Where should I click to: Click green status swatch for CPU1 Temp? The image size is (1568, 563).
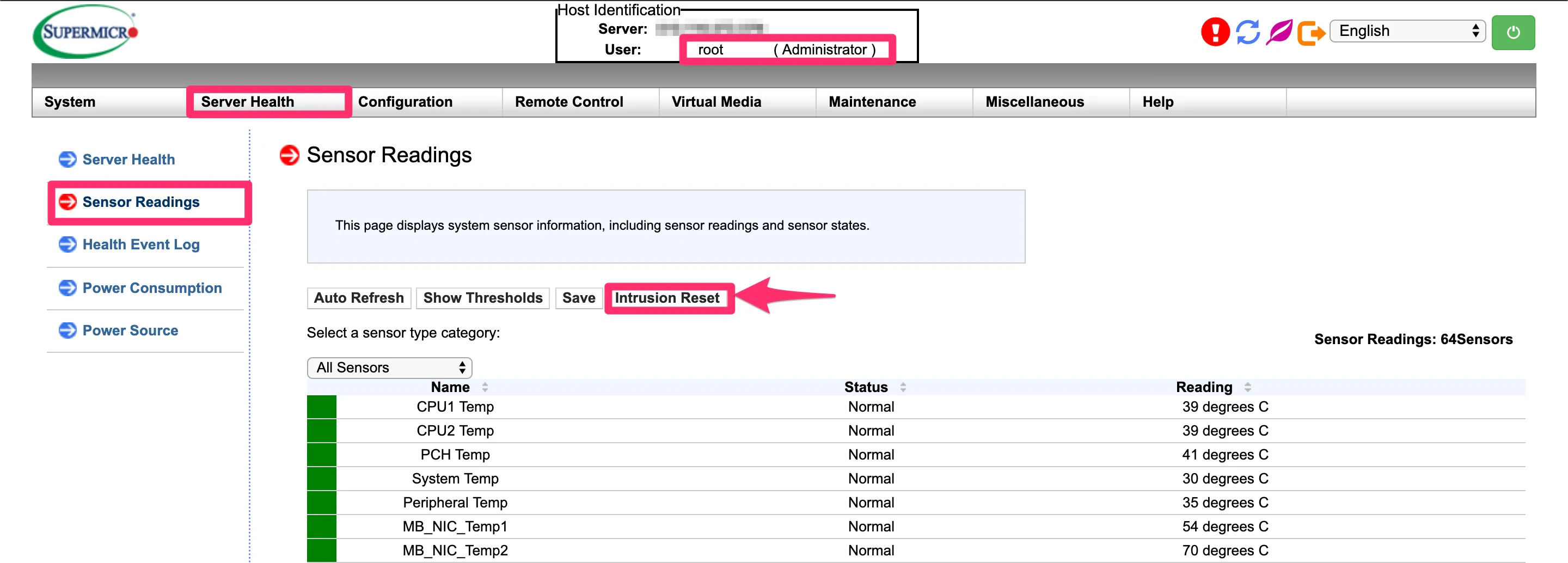[321, 407]
